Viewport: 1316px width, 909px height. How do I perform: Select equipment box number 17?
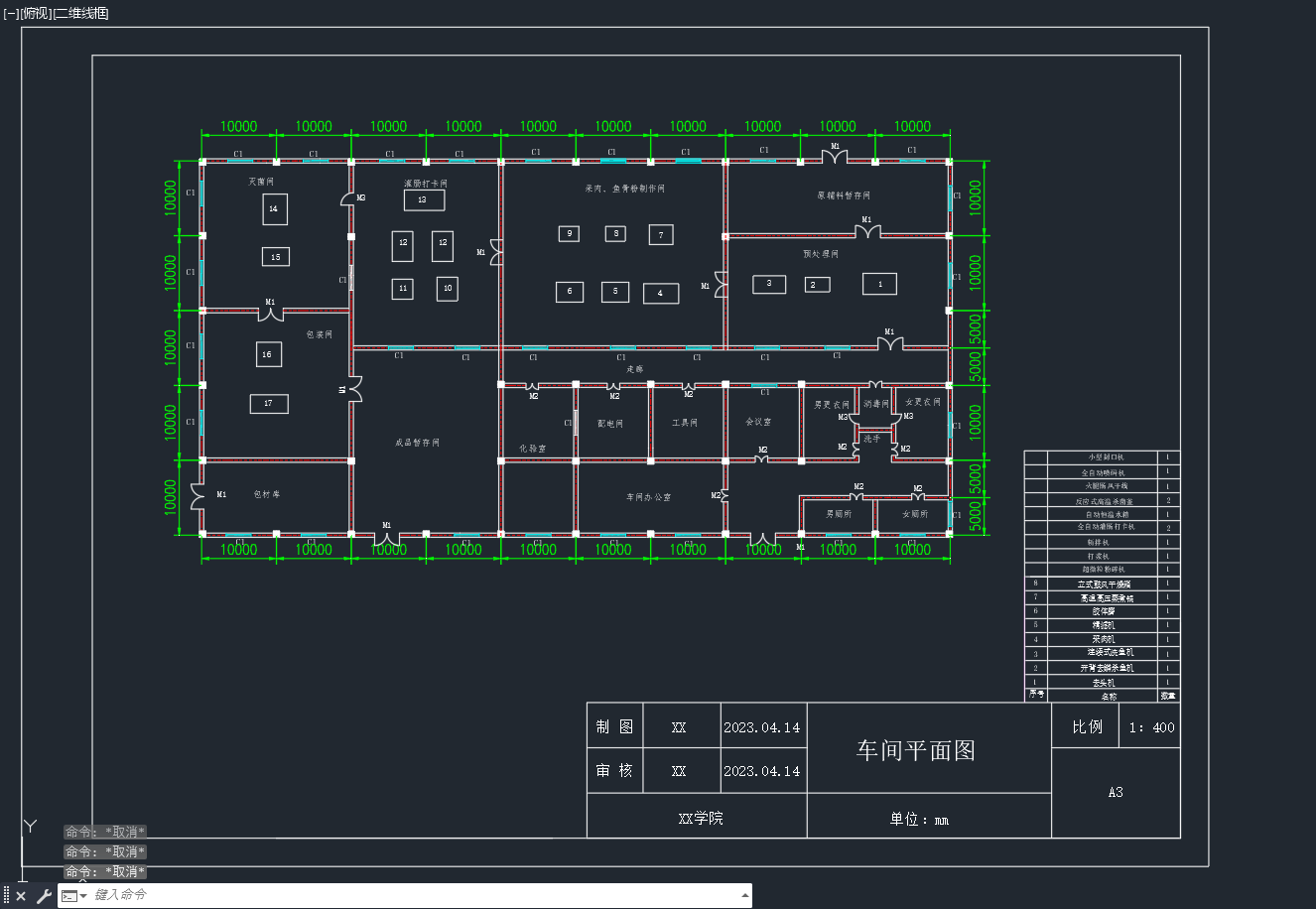[269, 404]
